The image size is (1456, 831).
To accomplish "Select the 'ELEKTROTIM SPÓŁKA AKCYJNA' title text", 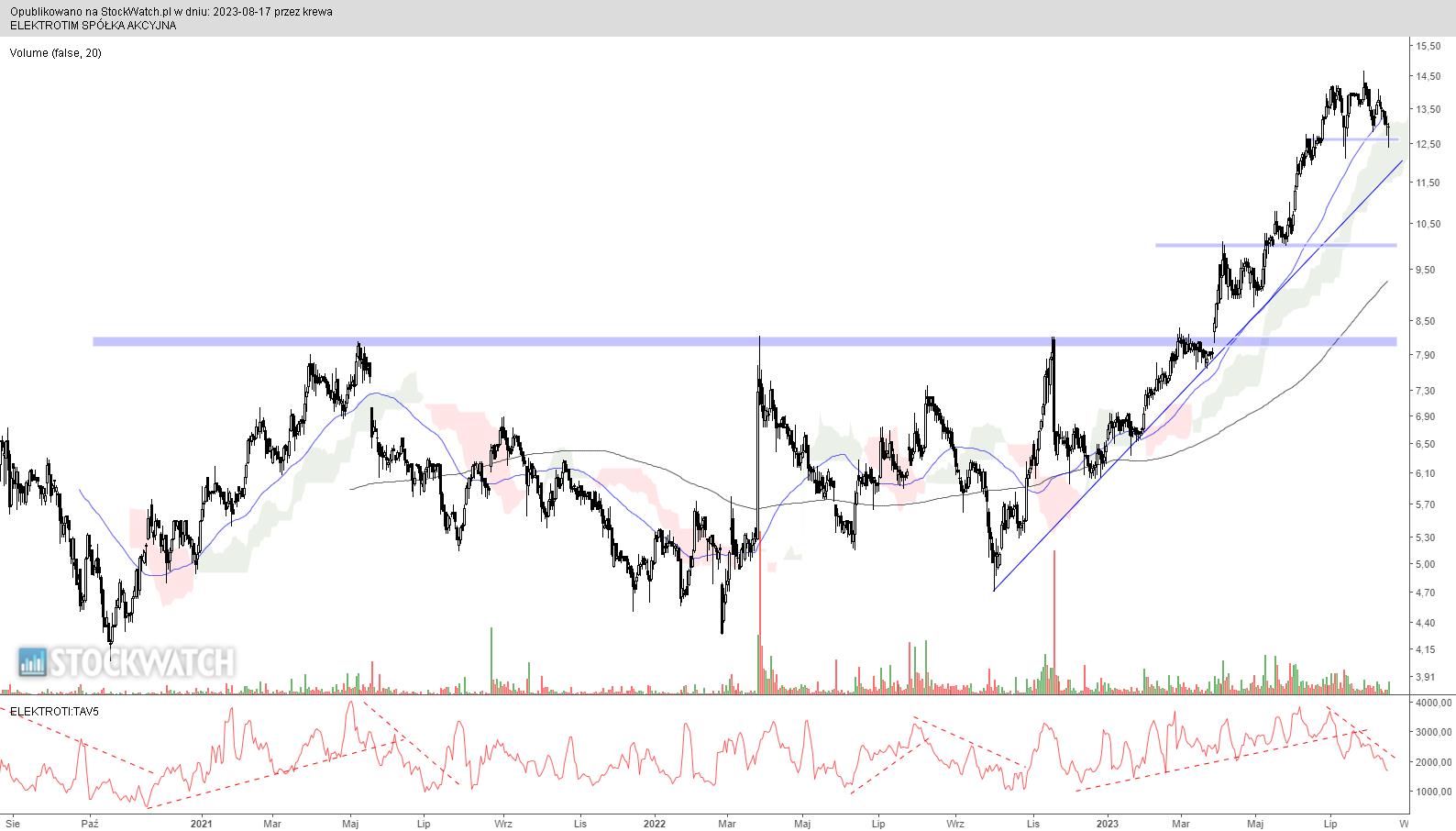I will pyautogui.click(x=93, y=26).
